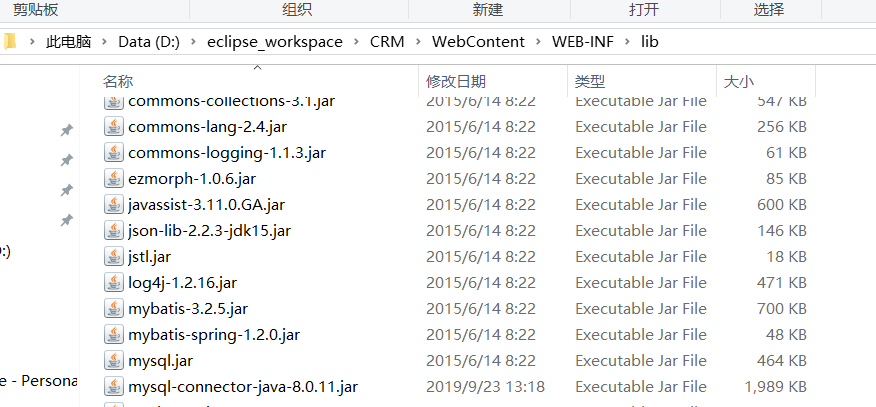Sort files by the 修改日期 column header

pos(456,81)
